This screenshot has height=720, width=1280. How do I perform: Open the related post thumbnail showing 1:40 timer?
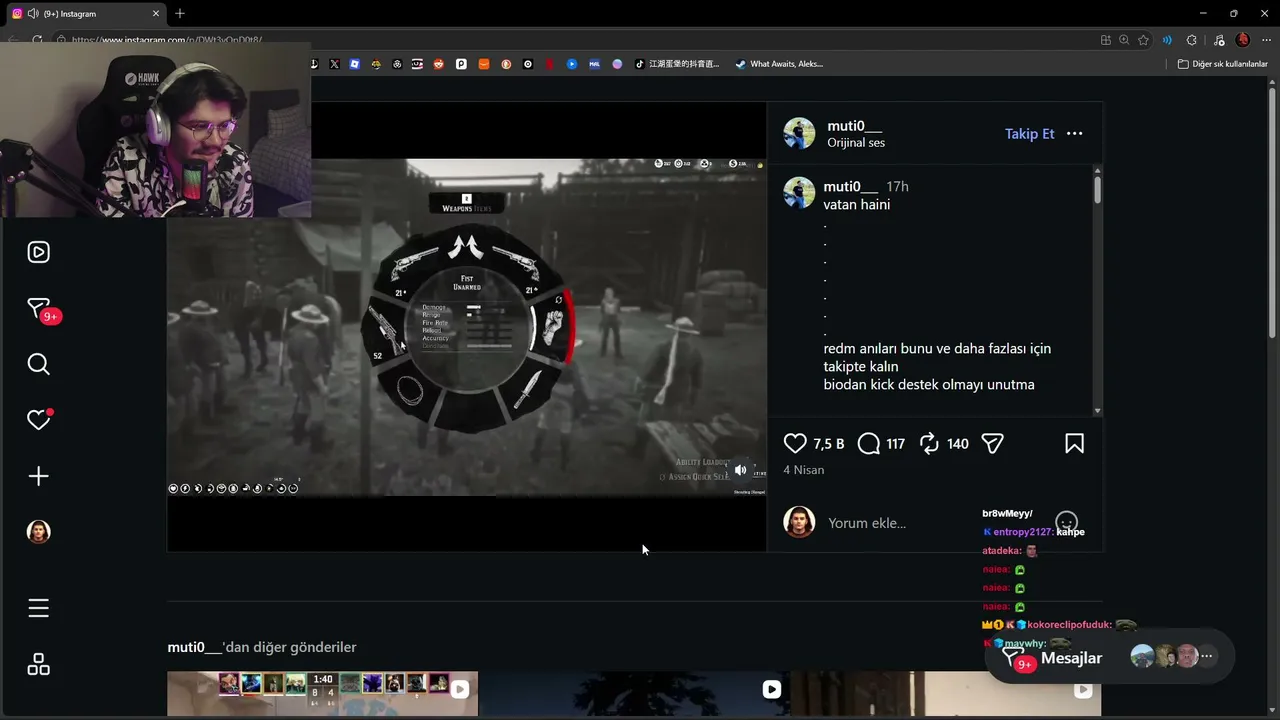coord(322,693)
